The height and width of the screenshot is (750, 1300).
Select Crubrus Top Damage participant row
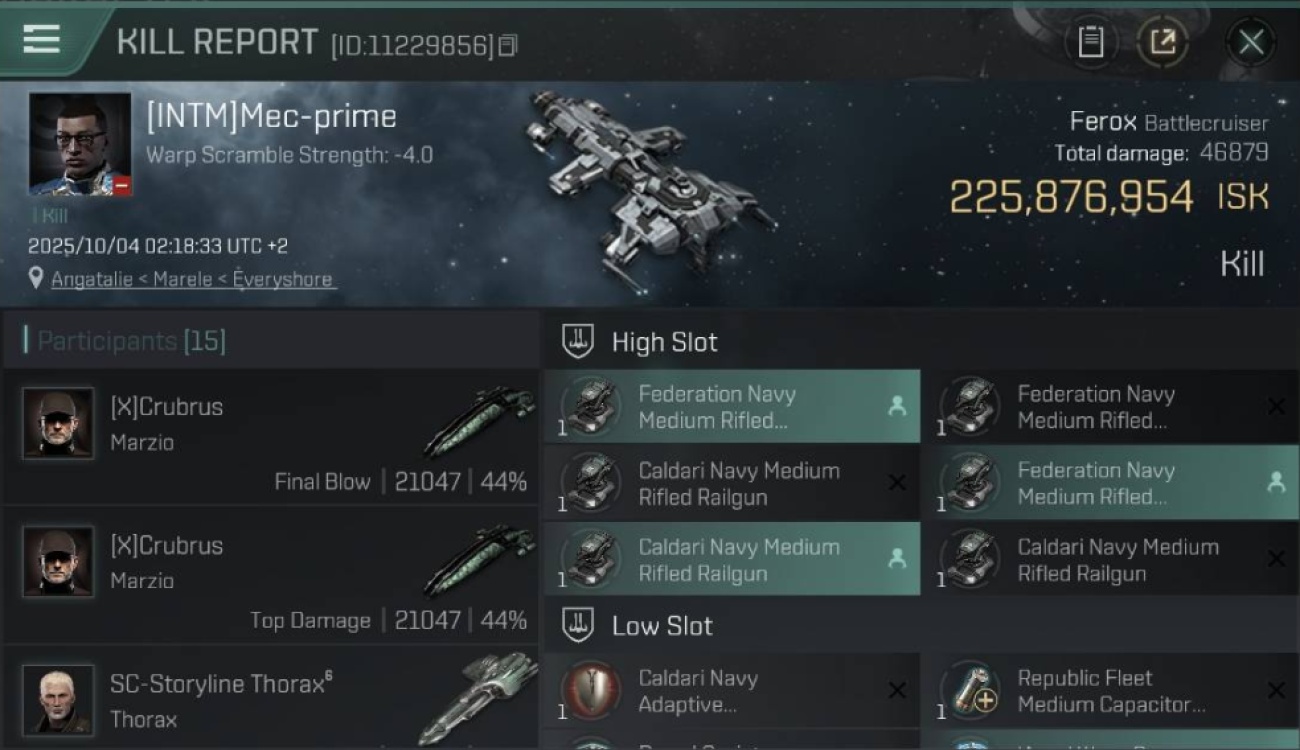point(270,576)
